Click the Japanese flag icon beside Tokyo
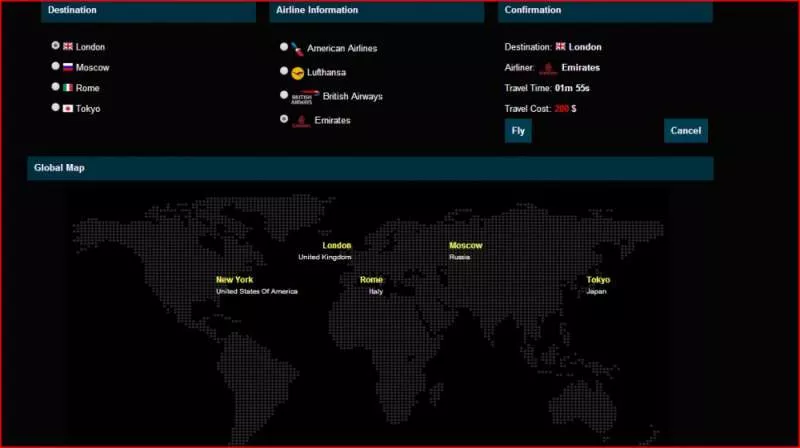 68,108
